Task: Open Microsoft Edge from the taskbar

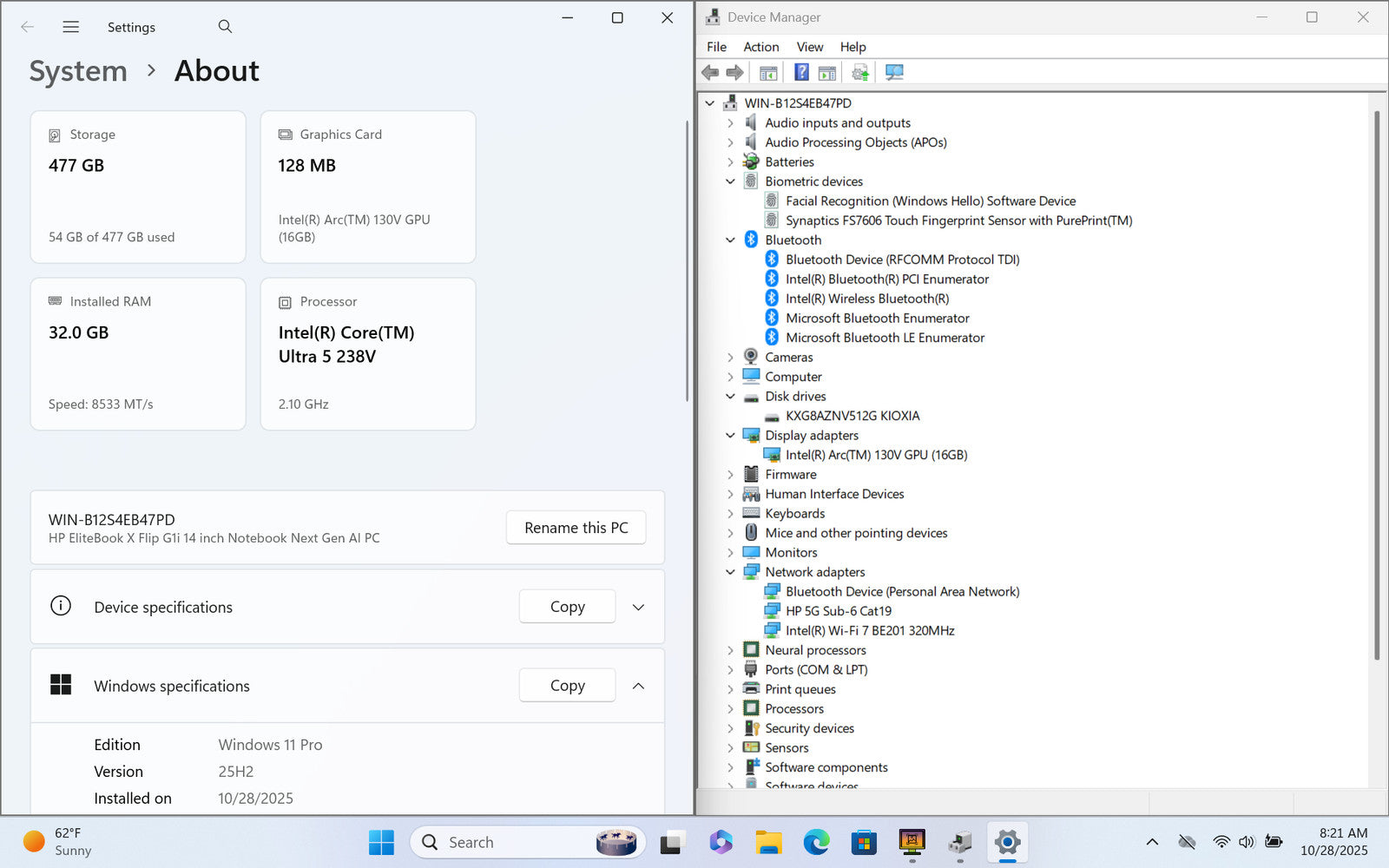Action: tap(816, 842)
